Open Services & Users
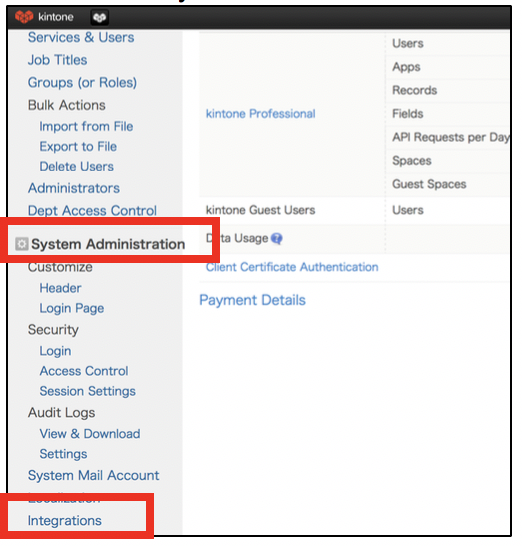 [81, 37]
